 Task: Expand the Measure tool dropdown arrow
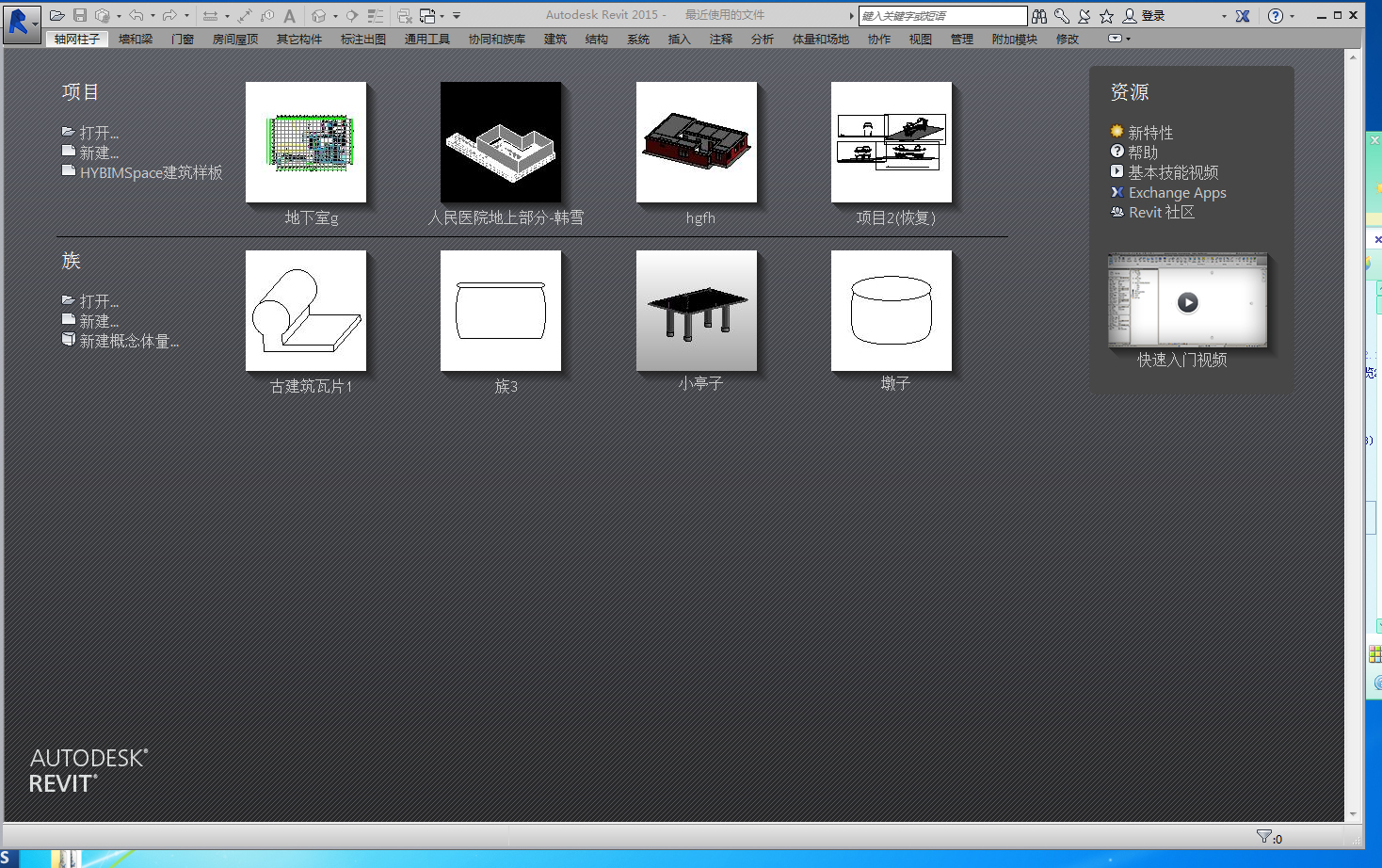[227, 16]
